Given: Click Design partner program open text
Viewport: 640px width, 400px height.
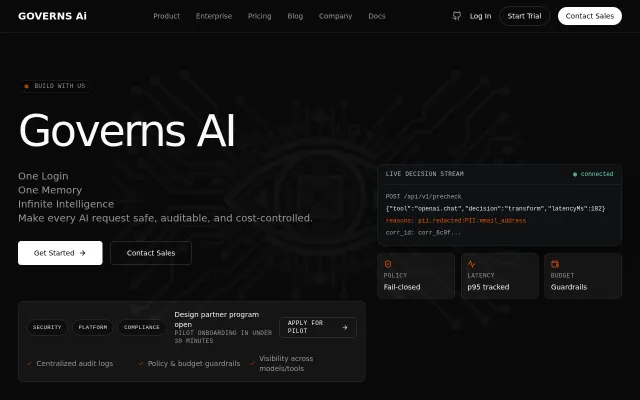Looking at the screenshot, I should coord(216,320).
